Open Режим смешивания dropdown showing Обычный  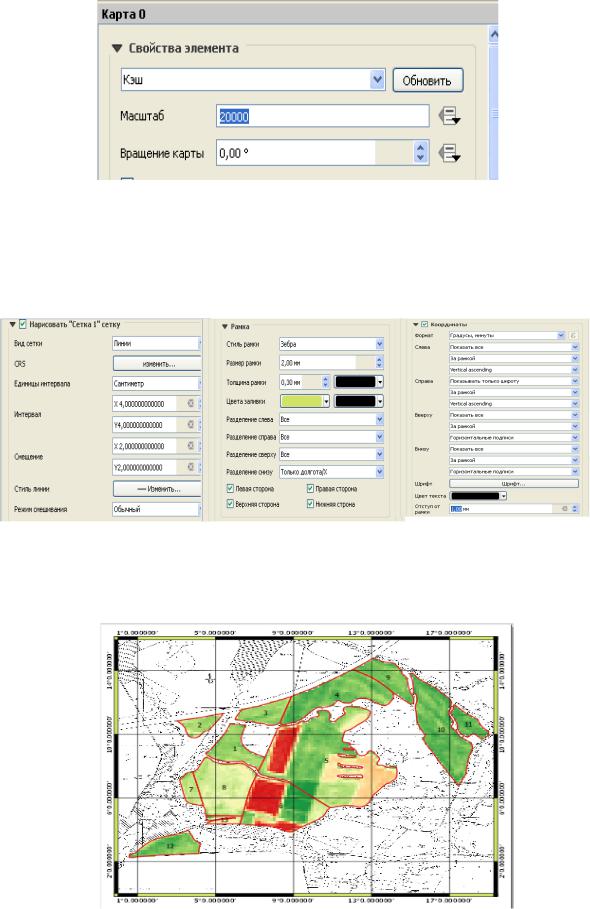click(156, 509)
